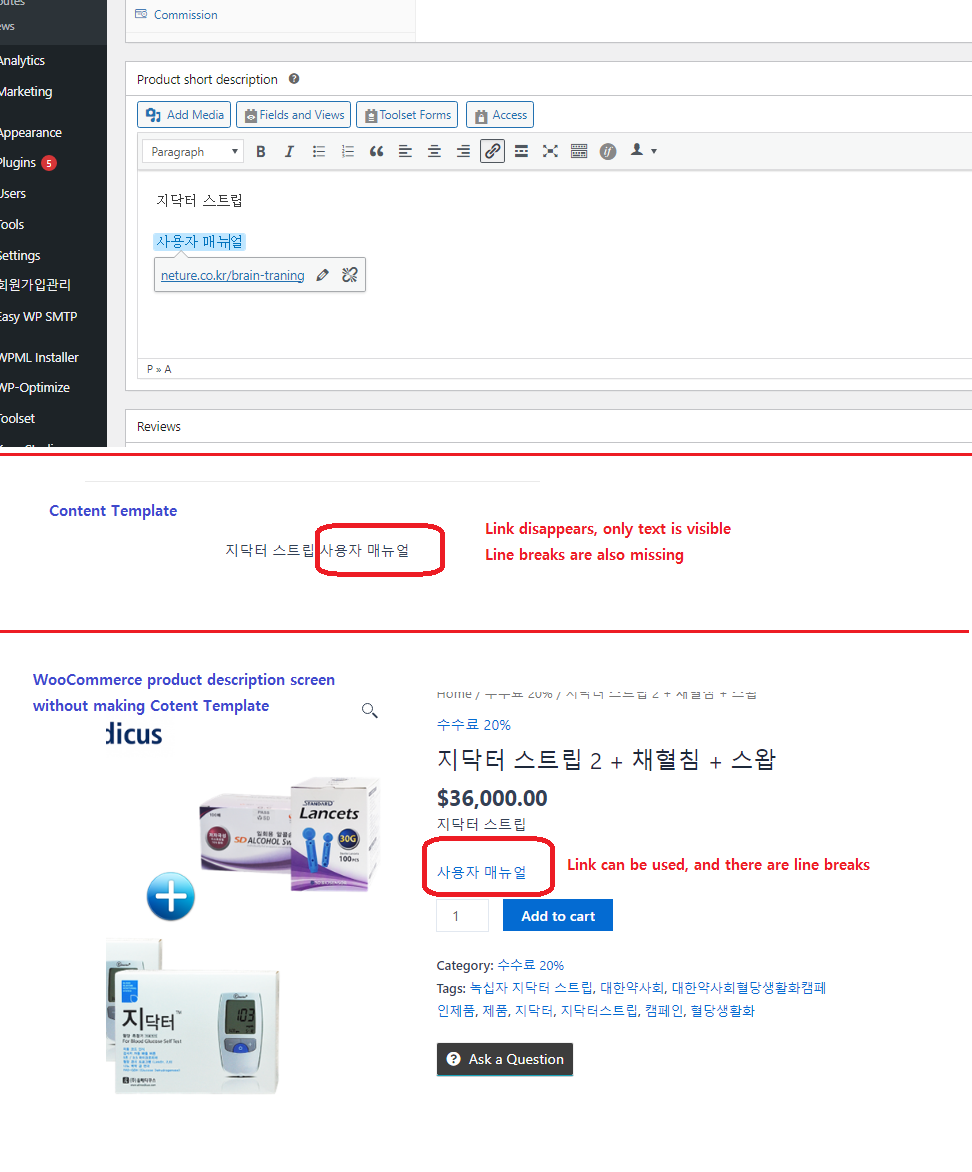Open the 녹십자 지닥터 스트립 tag
Viewport: 972px width, 1172px height.
531,988
